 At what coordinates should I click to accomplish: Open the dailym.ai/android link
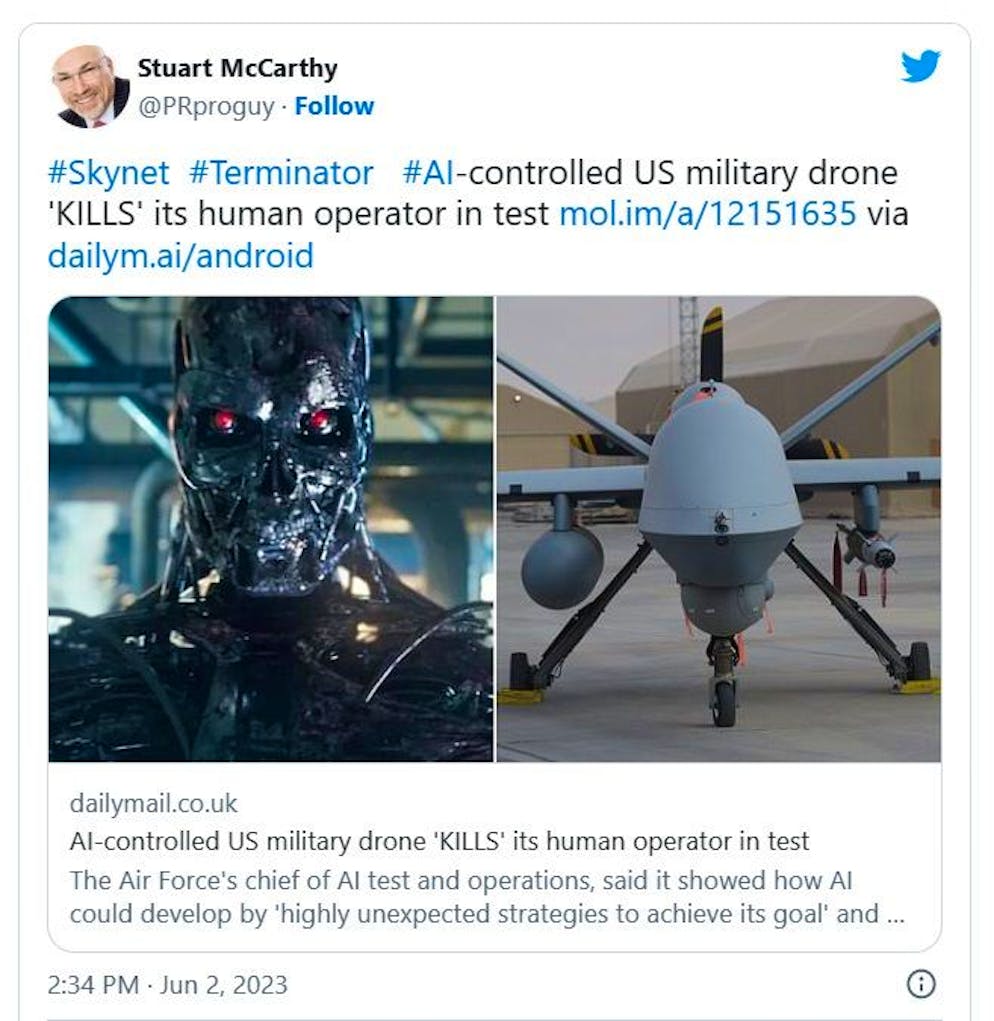[181, 256]
